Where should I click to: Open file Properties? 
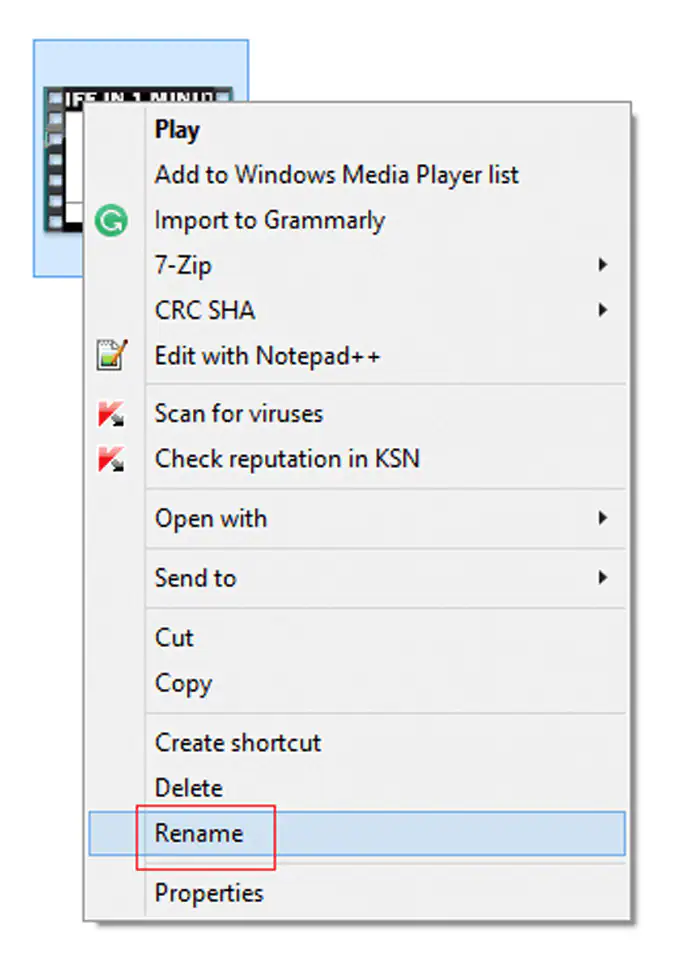pyautogui.click(x=209, y=893)
